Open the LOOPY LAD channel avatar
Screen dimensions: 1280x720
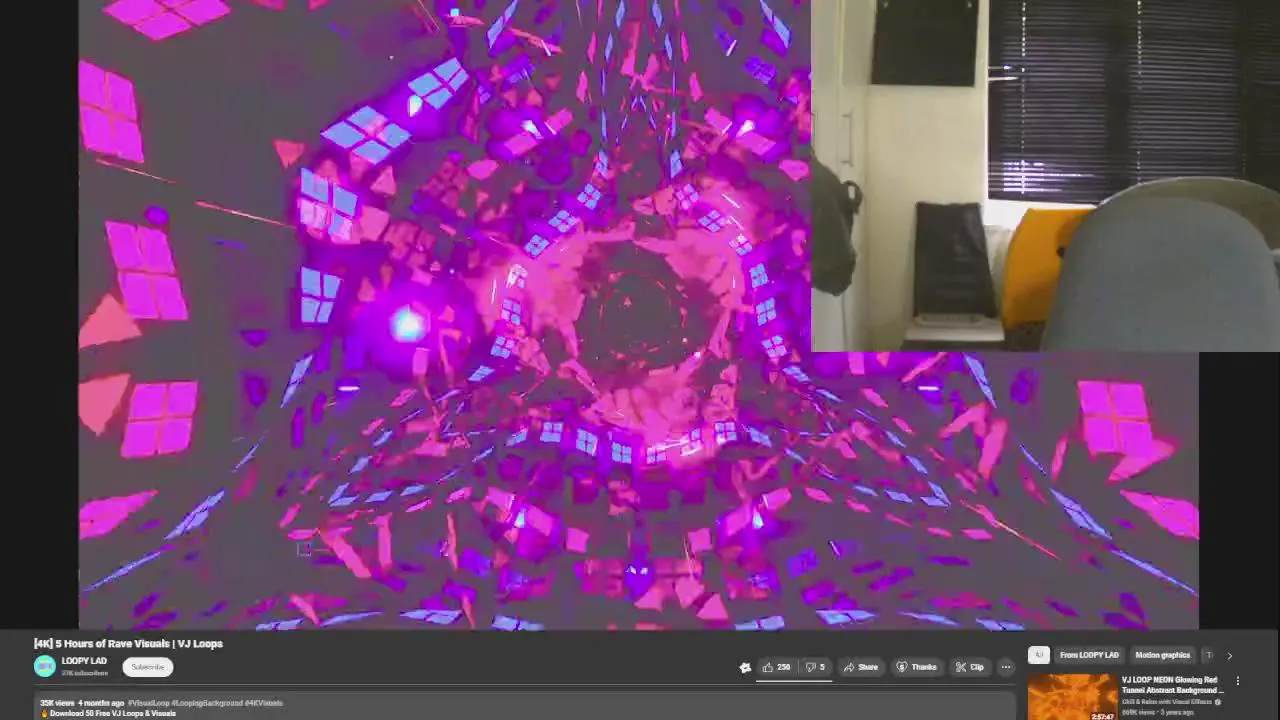pos(45,666)
